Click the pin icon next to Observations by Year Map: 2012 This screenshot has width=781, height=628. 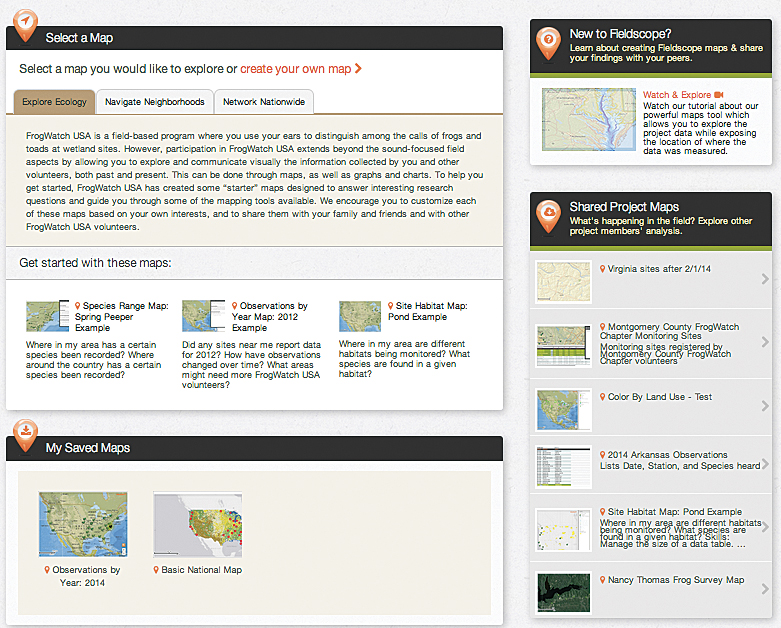click(x=234, y=305)
